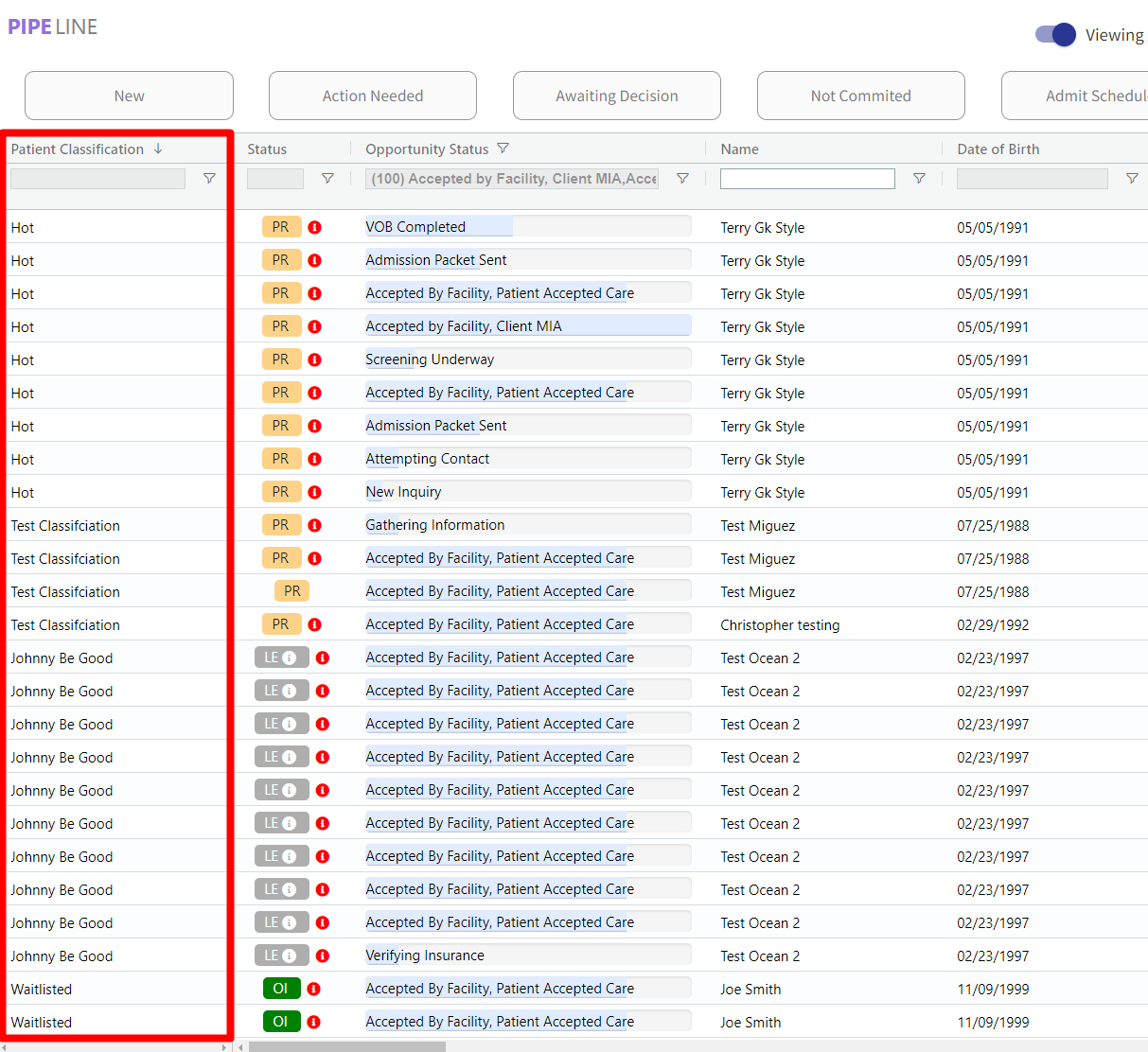Image resolution: width=1148 pixels, height=1052 pixels.
Task: Focus the Date of Birth filter box
Action: [x=1033, y=179]
